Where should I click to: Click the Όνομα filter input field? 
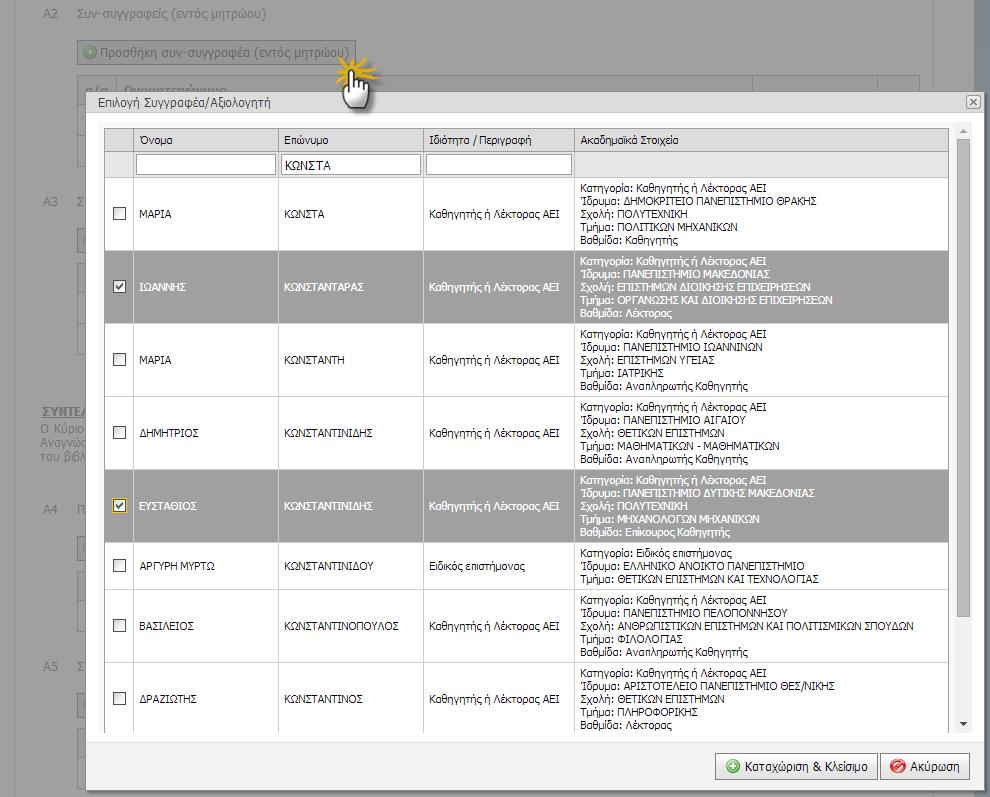point(206,165)
